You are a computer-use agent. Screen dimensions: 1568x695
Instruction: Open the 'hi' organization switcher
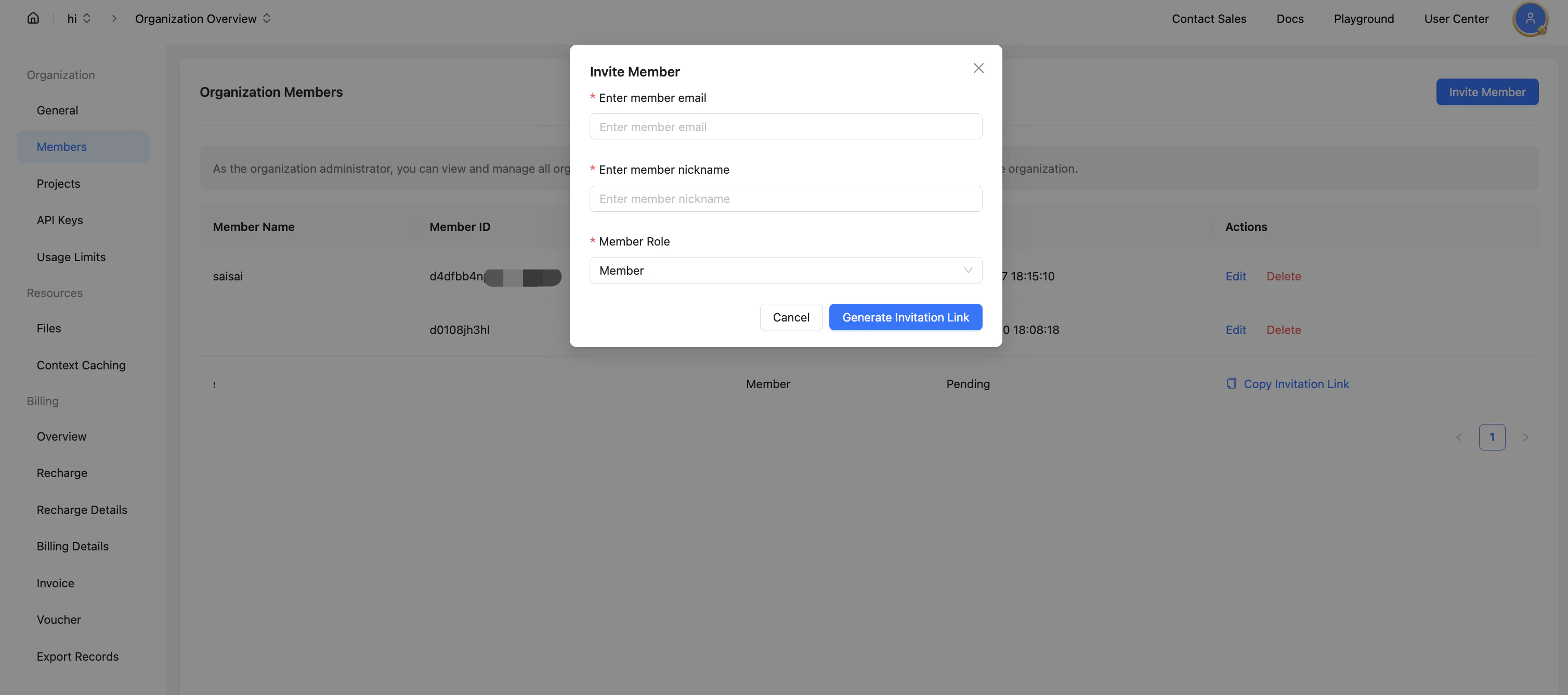click(79, 19)
